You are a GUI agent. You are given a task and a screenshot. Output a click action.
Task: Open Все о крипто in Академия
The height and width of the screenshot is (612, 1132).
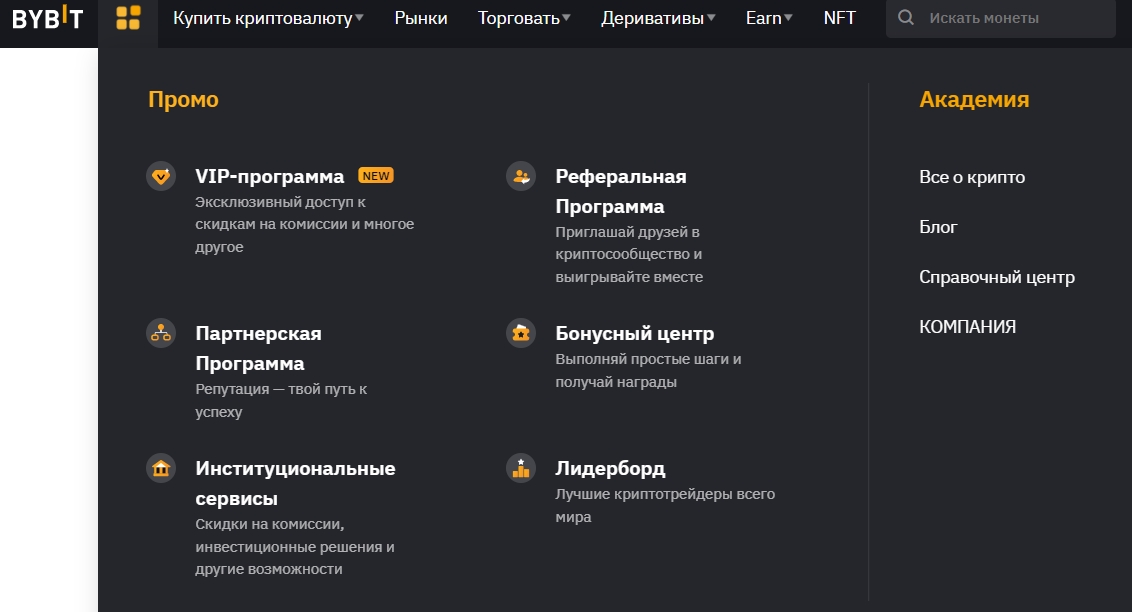tap(972, 177)
